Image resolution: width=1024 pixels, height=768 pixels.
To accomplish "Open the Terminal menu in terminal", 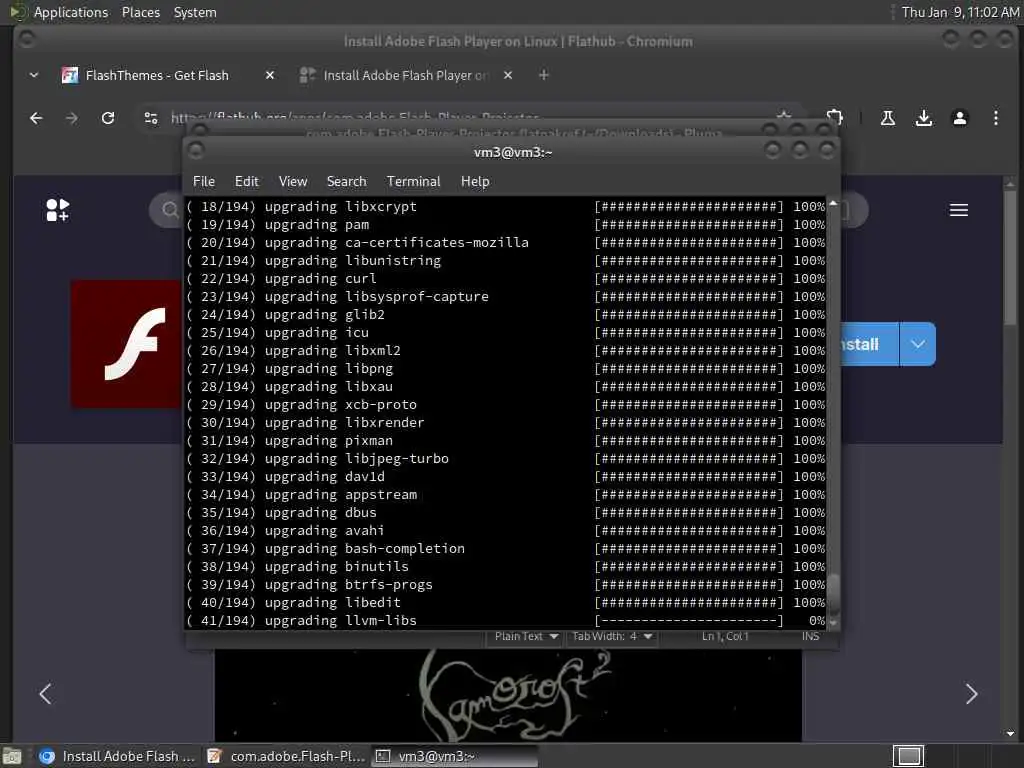I will click(413, 182).
